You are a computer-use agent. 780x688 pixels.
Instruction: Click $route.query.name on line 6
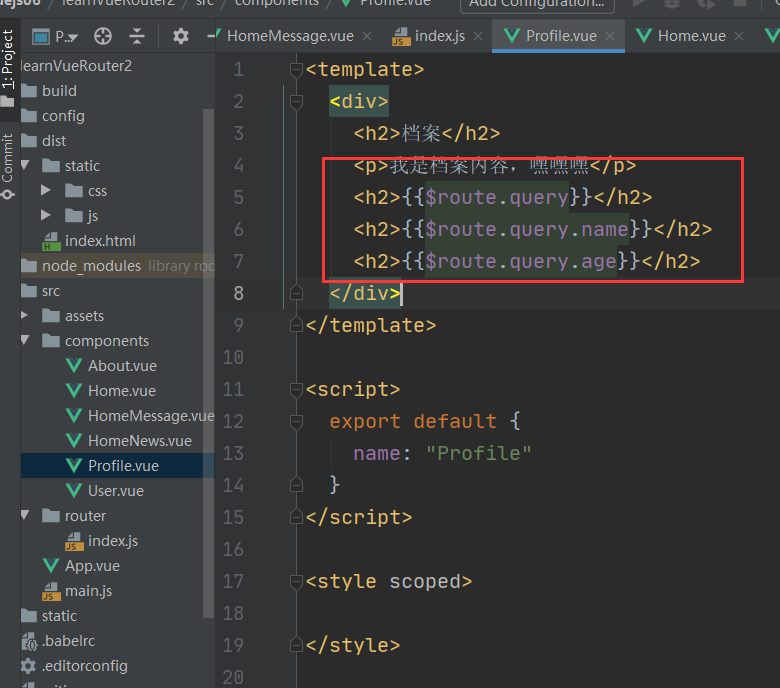click(x=527, y=229)
